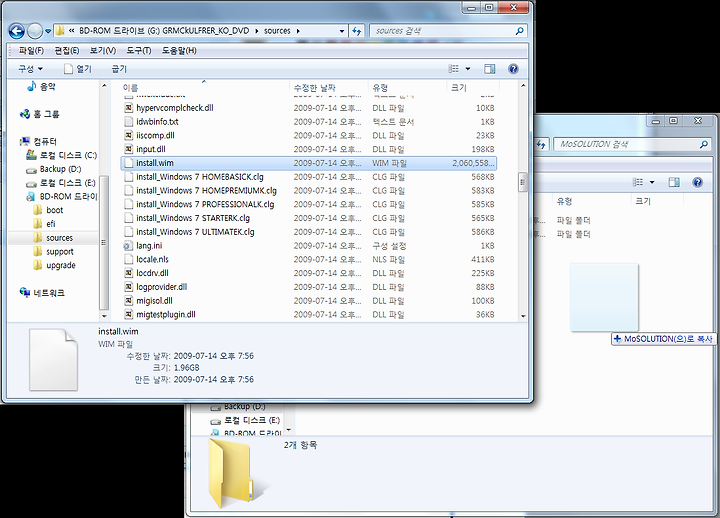Image resolution: width=720 pixels, height=518 pixels.
Task: Select file logprovider.dll
Action: pyautogui.click(x=309, y=287)
